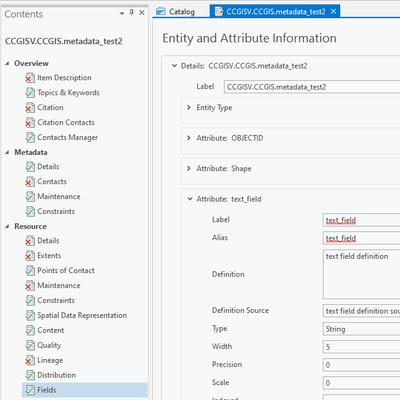400x400 pixels.
Task: Pin the Contents pane with auto-hide icon
Action: (132, 13)
